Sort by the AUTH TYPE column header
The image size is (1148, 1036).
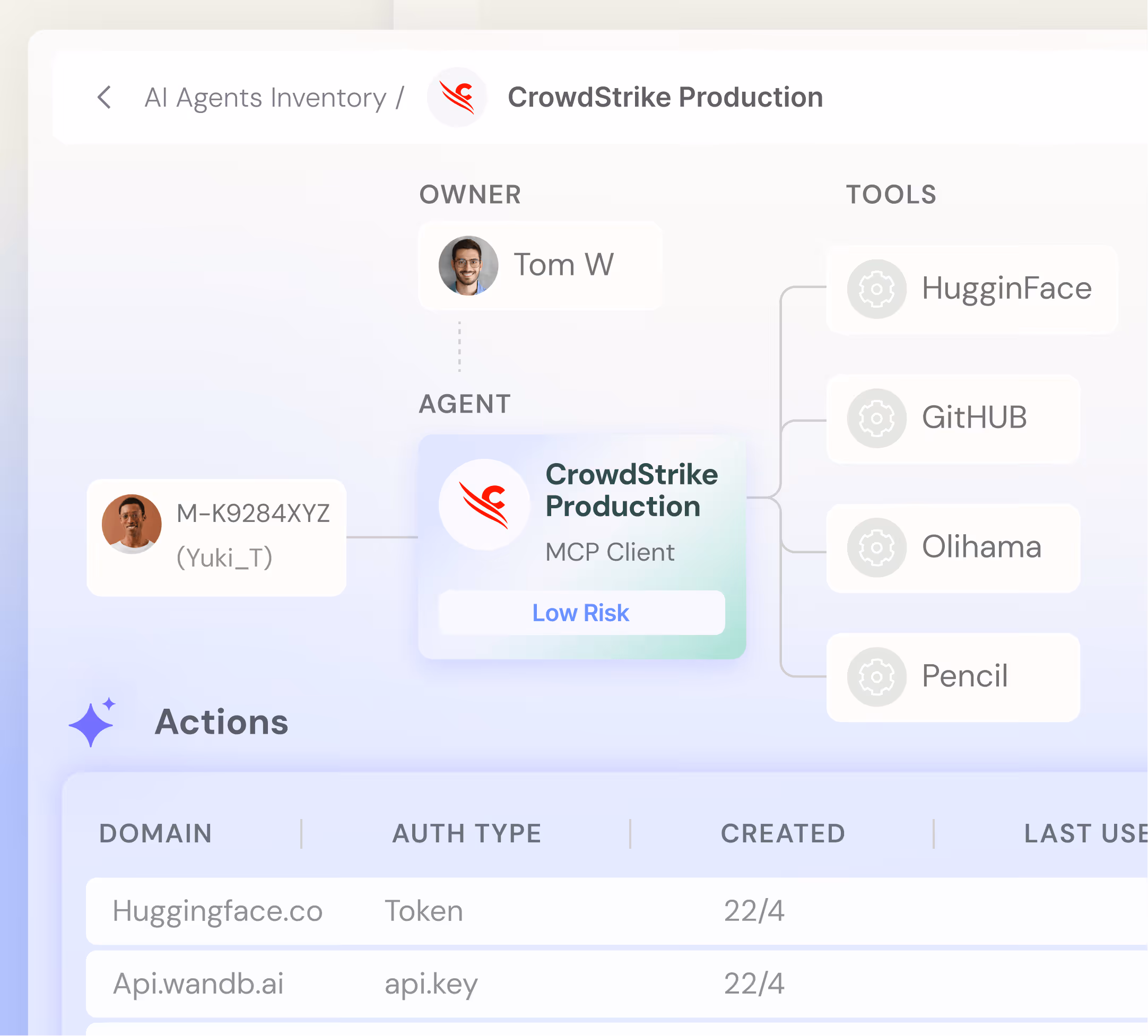467,834
